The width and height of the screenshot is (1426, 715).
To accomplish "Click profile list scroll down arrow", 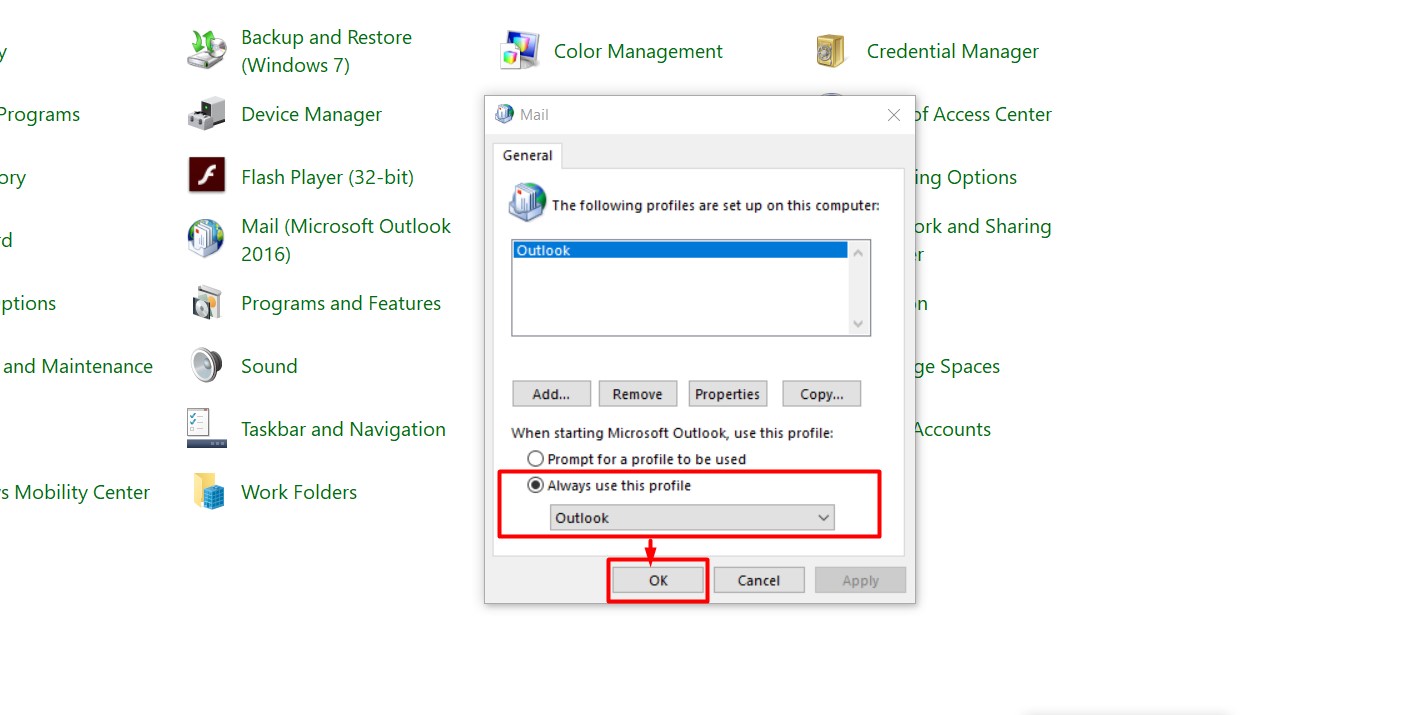I will (x=858, y=323).
